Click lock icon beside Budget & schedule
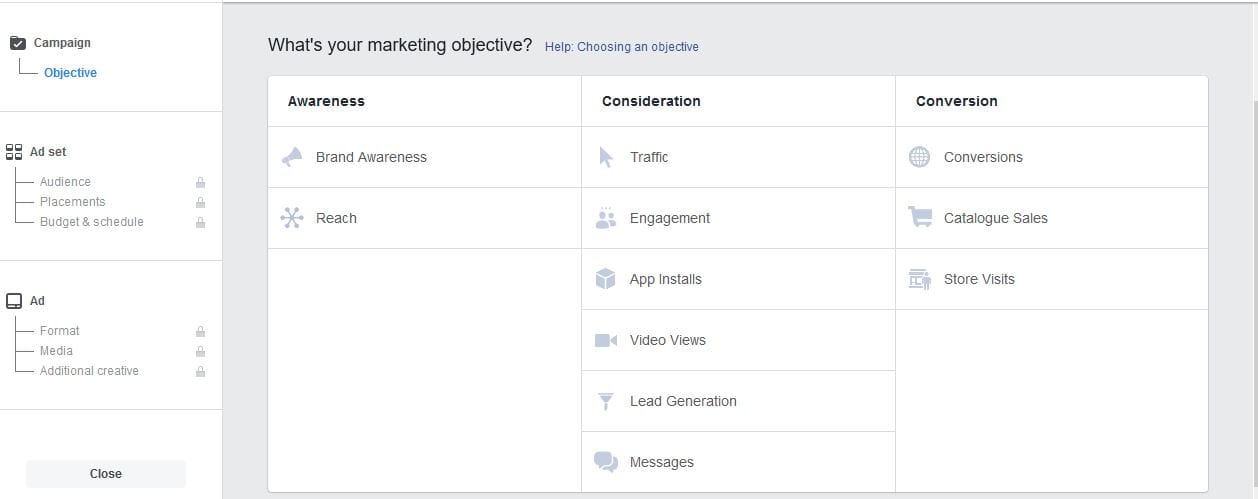The image size is (1258, 499). click(201, 222)
